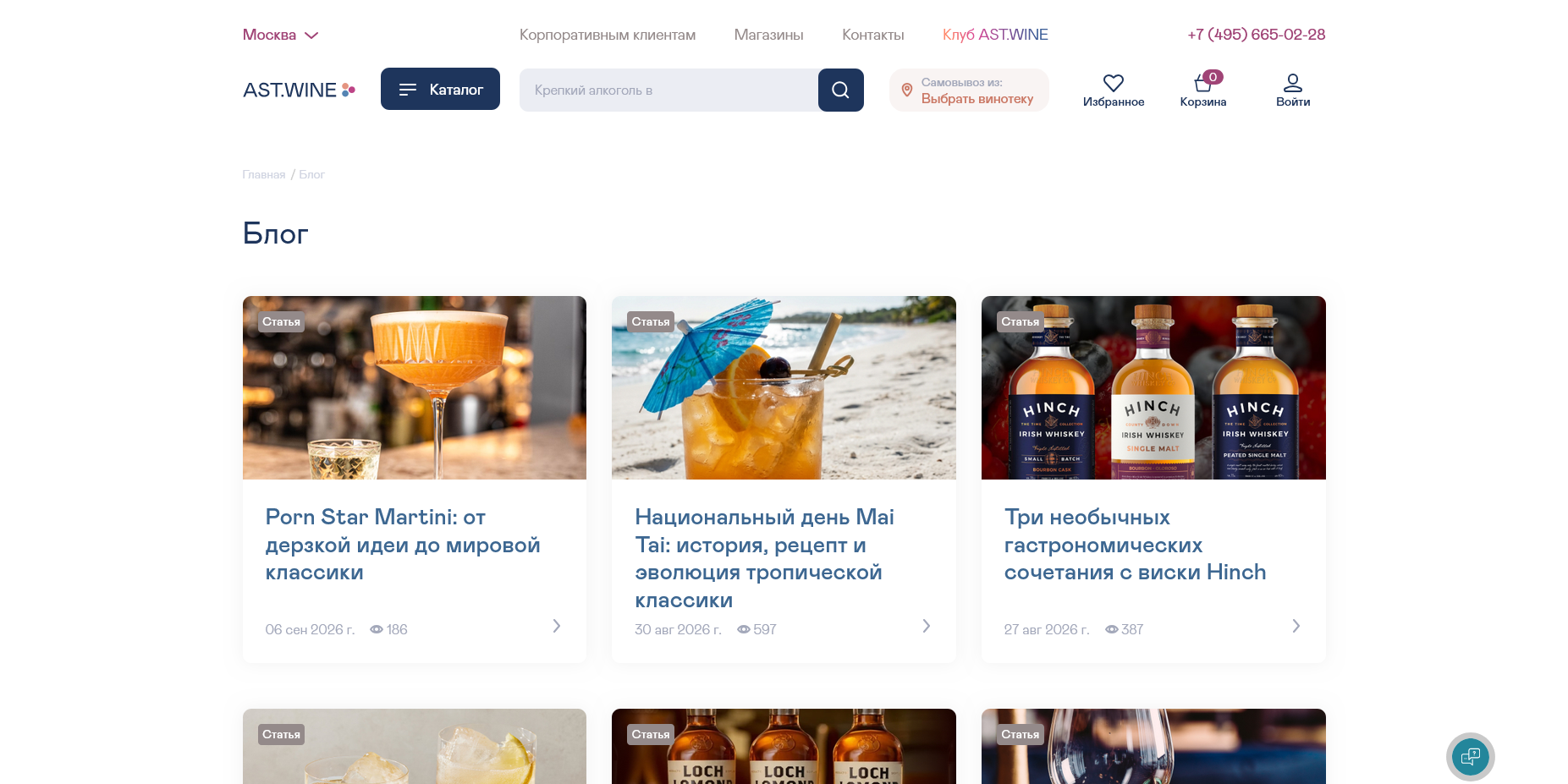This screenshot has height=784, width=1568.
Task: Open the Корзина shopping cart
Action: (1203, 90)
